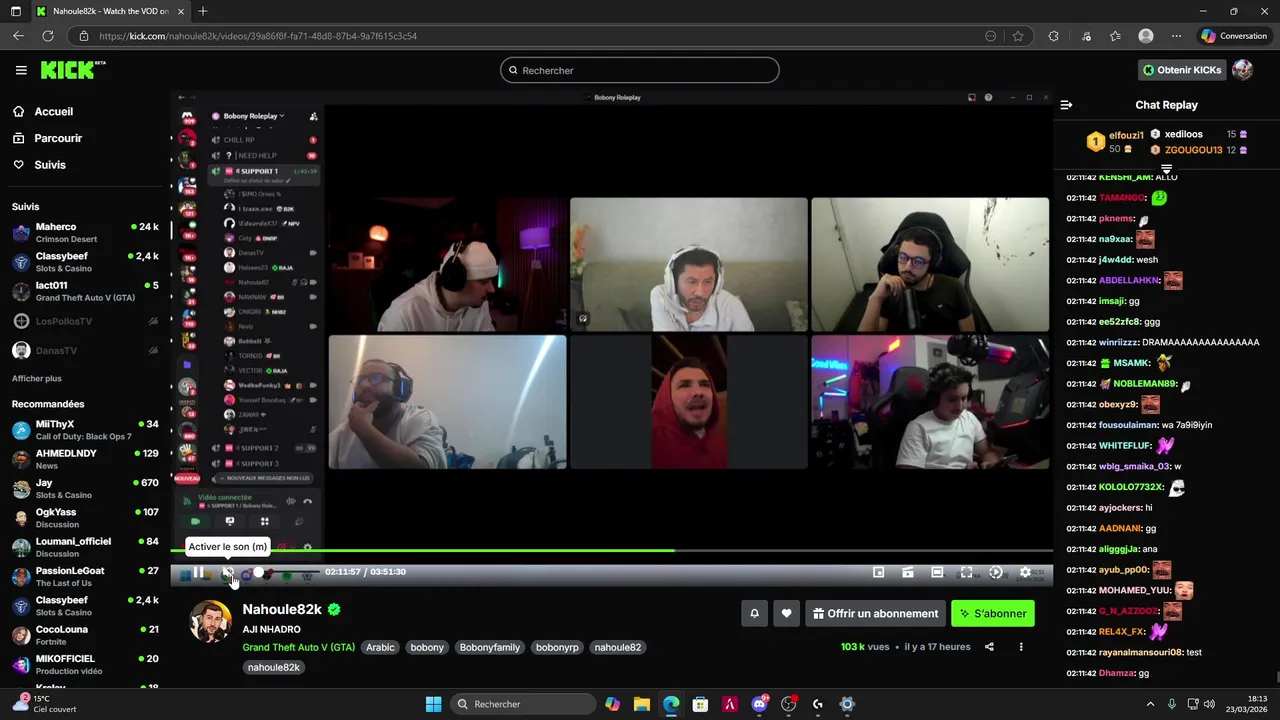1280x720 pixels.
Task: Open Iact011 followed channel
Action: [85, 292]
